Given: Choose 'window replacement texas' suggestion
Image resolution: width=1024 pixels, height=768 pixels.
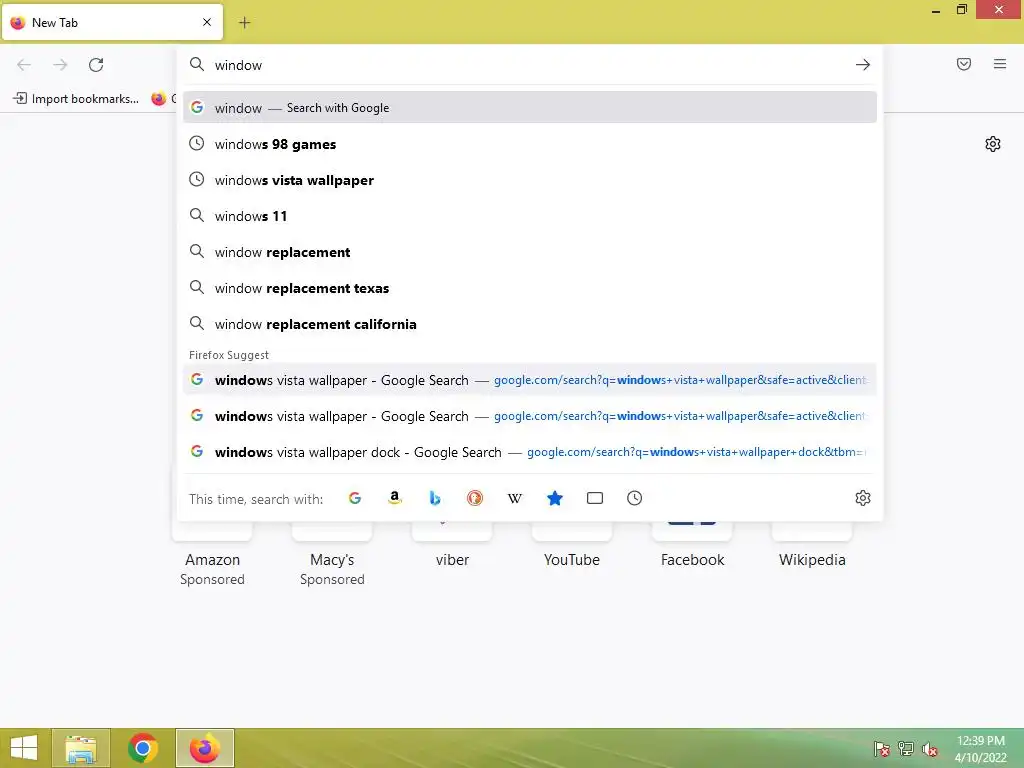Looking at the screenshot, I should coord(530,288).
